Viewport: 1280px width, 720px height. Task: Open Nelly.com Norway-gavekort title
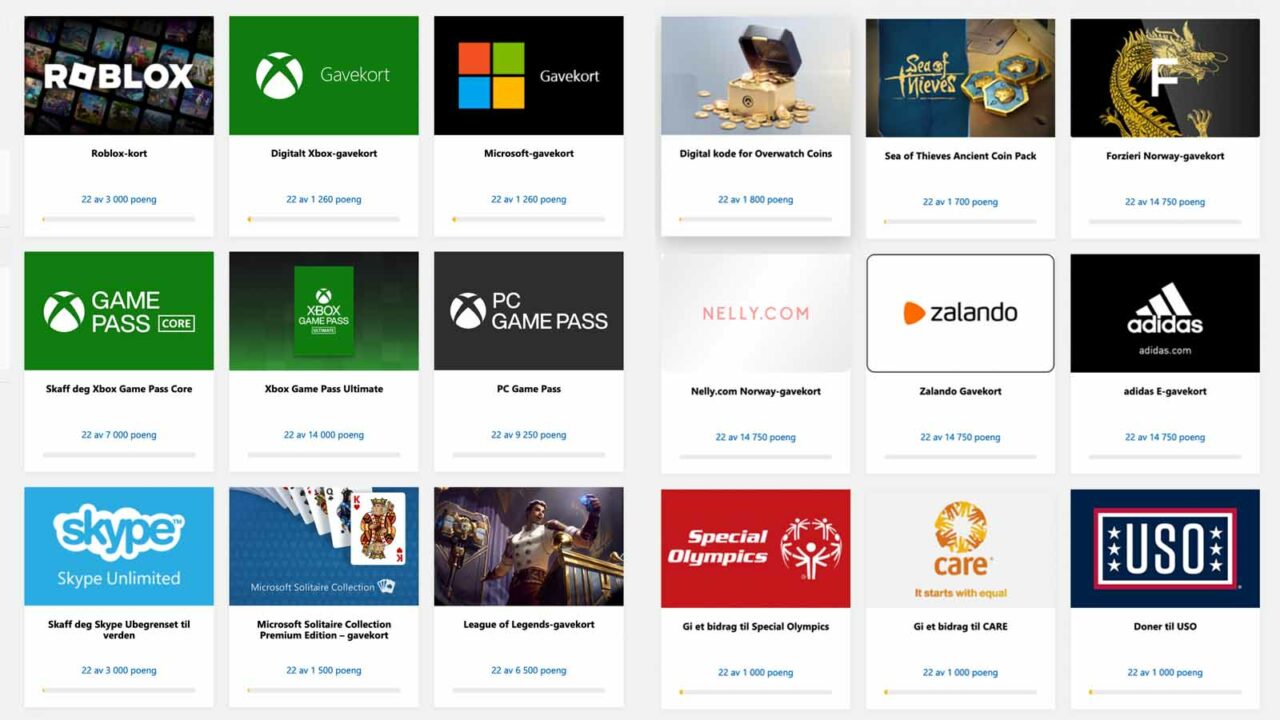(x=756, y=391)
